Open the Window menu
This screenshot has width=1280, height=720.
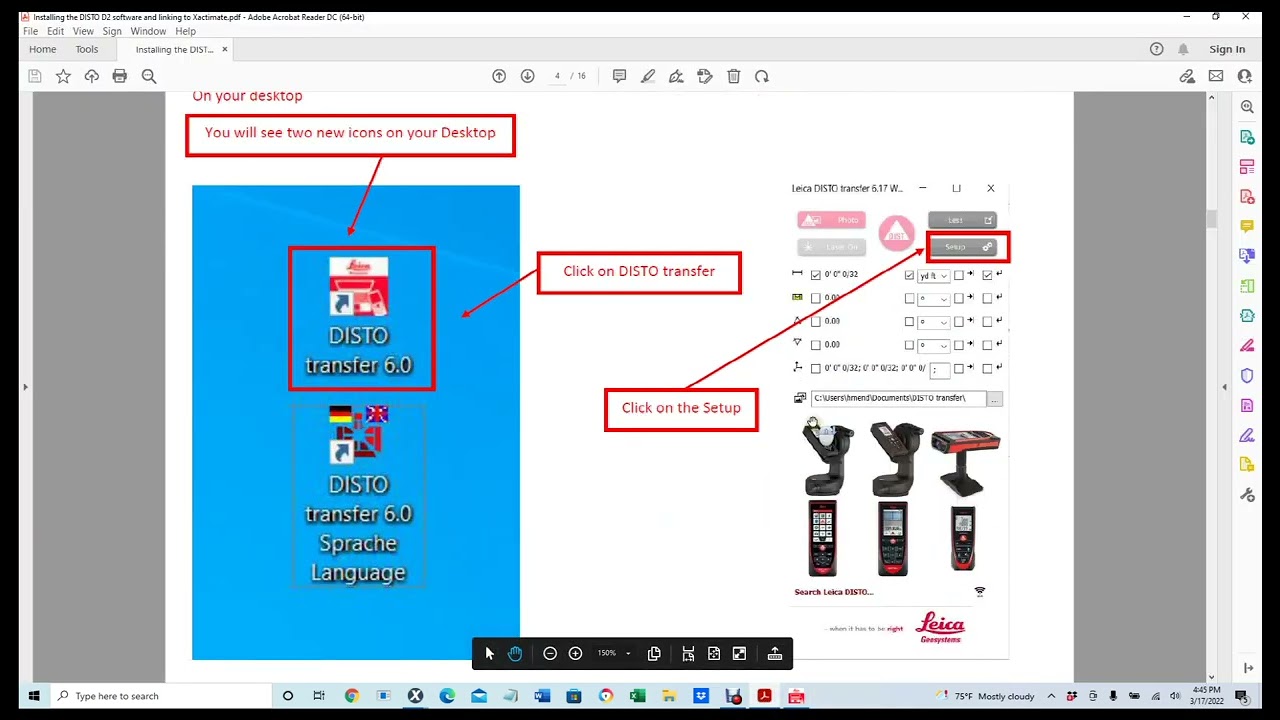coord(148,31)
